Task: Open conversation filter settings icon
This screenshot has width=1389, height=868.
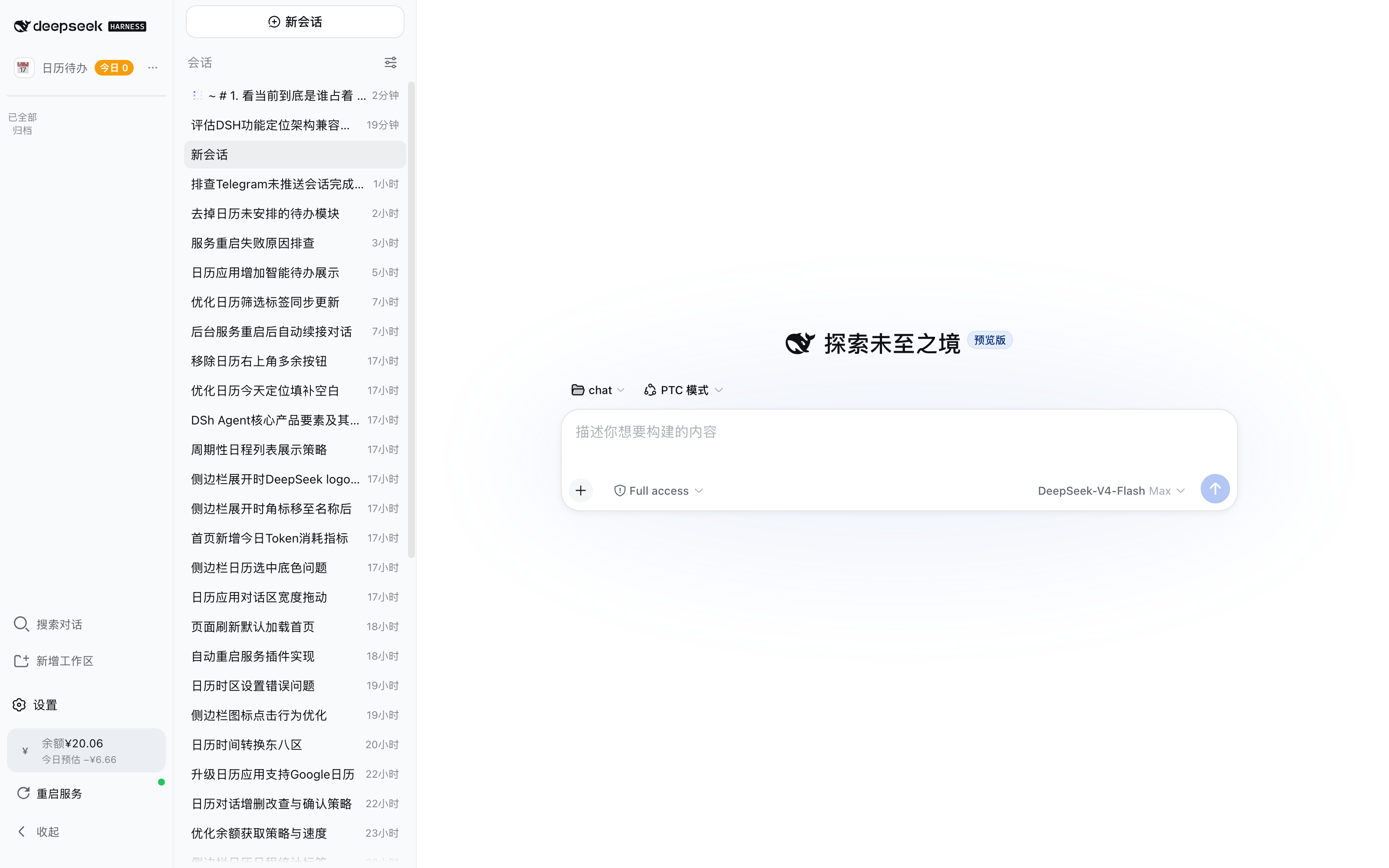Action: 390,62
